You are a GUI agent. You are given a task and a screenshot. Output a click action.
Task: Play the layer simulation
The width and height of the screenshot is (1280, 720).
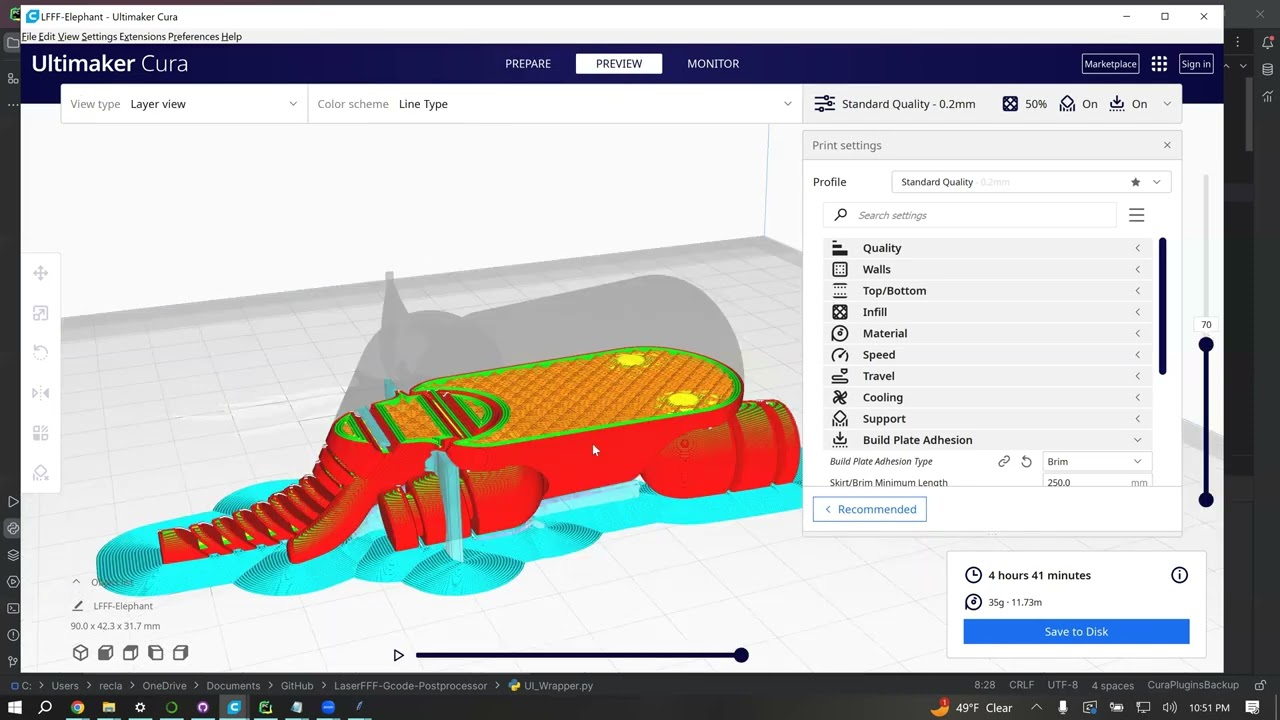coord(398,655)
